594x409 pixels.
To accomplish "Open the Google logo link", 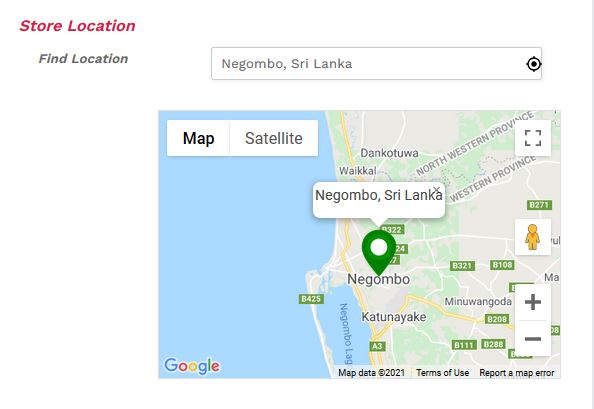I will [192, 366].
